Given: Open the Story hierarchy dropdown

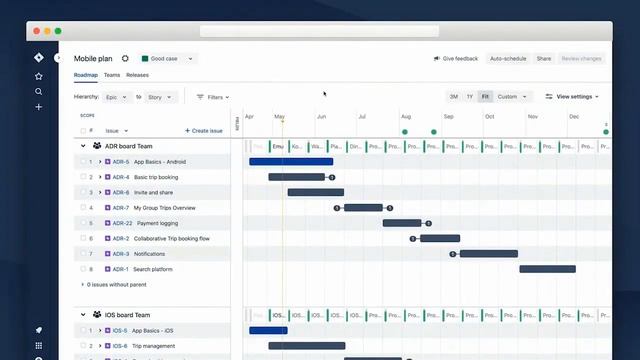Looking at the screenshot, I should (160, 97).
